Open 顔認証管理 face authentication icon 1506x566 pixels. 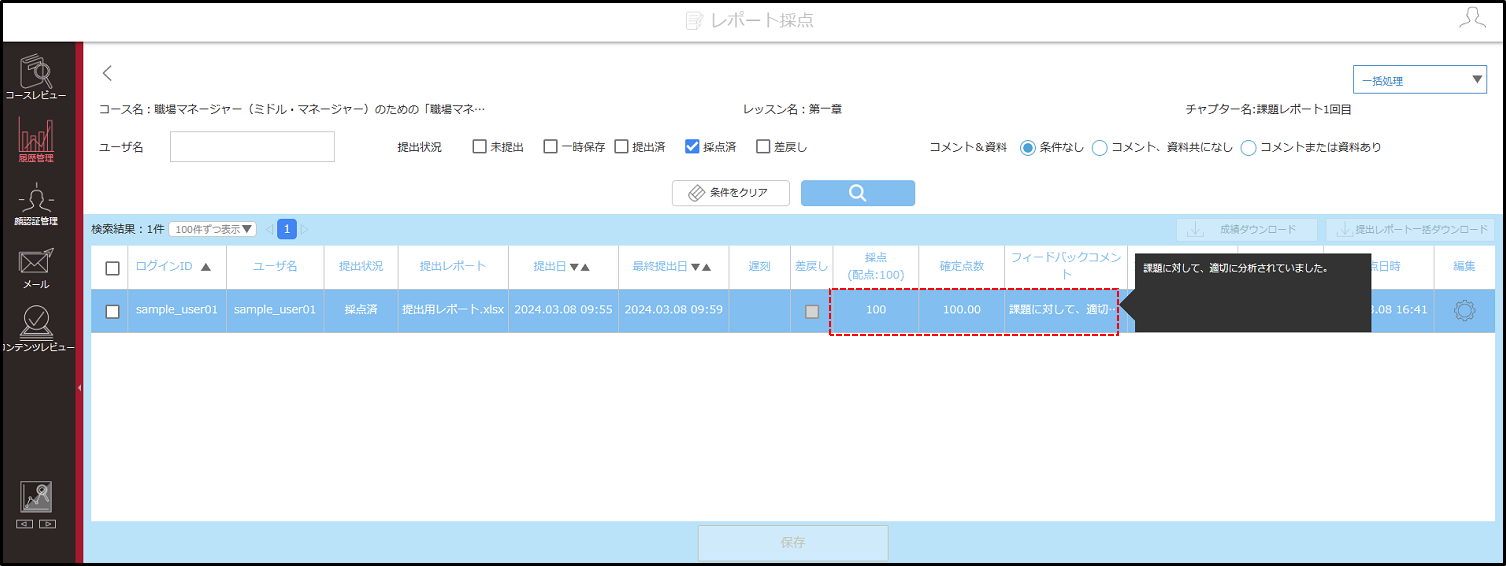point(37,205)
